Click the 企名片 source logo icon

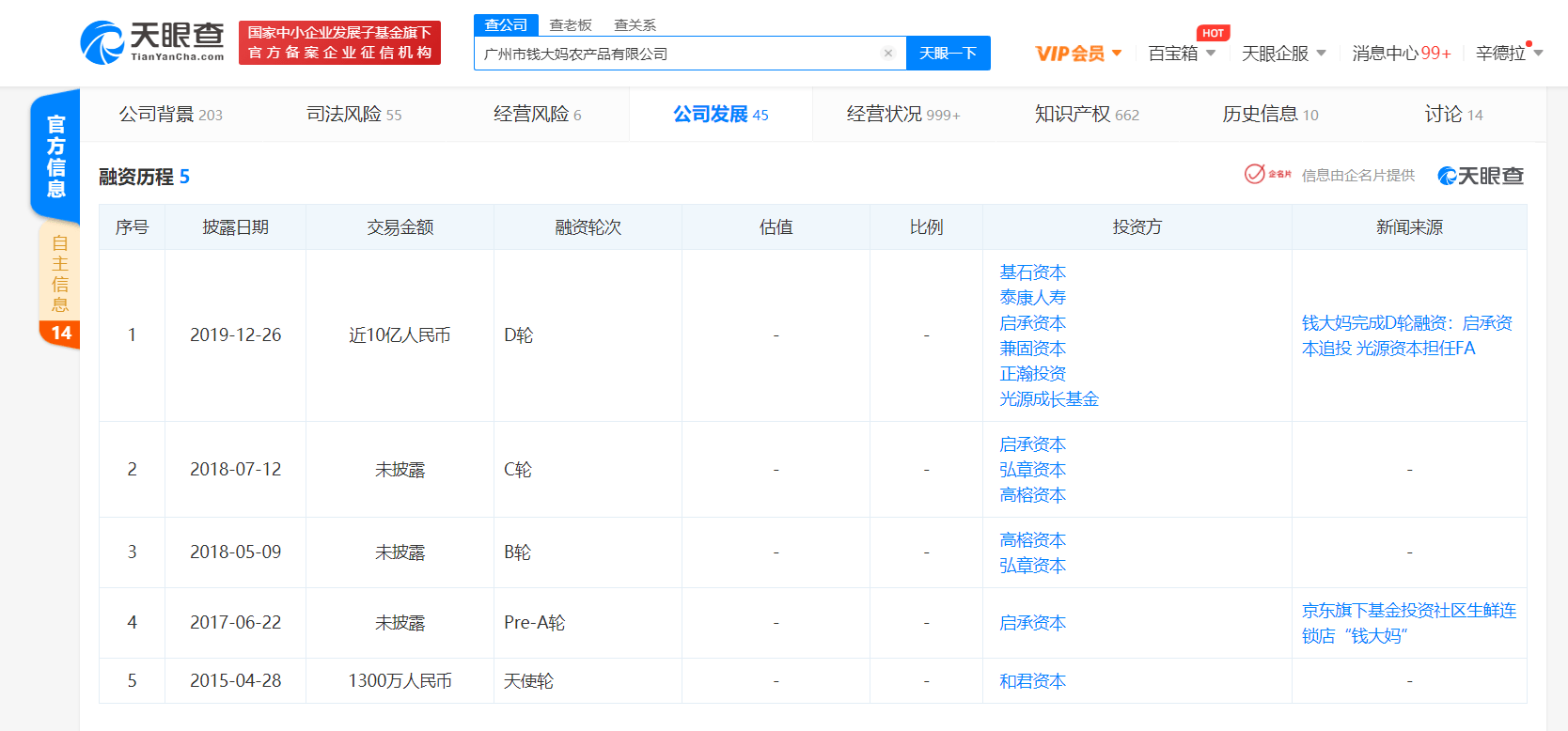coord(1267,175)
